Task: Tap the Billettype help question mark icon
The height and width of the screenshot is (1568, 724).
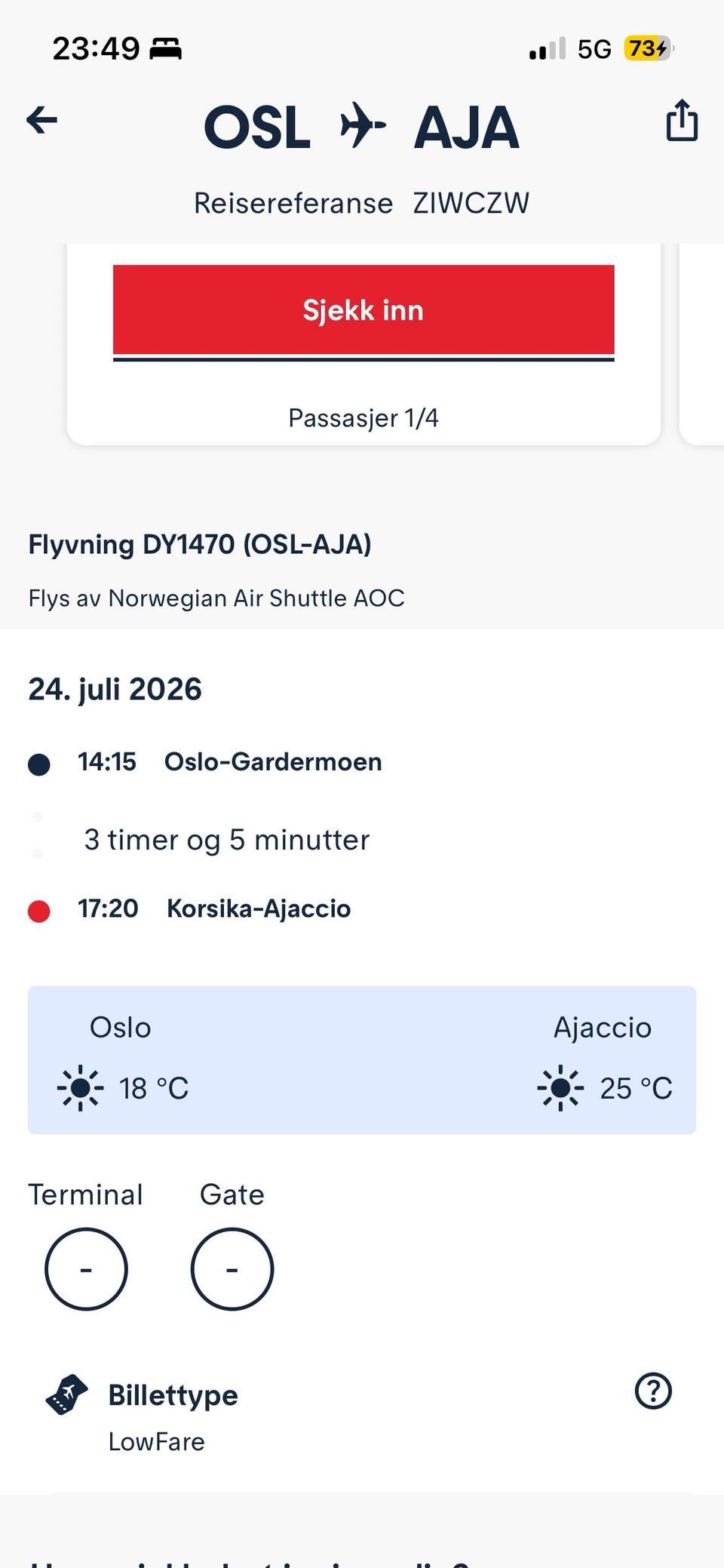Action: [x=653, y=1391]
